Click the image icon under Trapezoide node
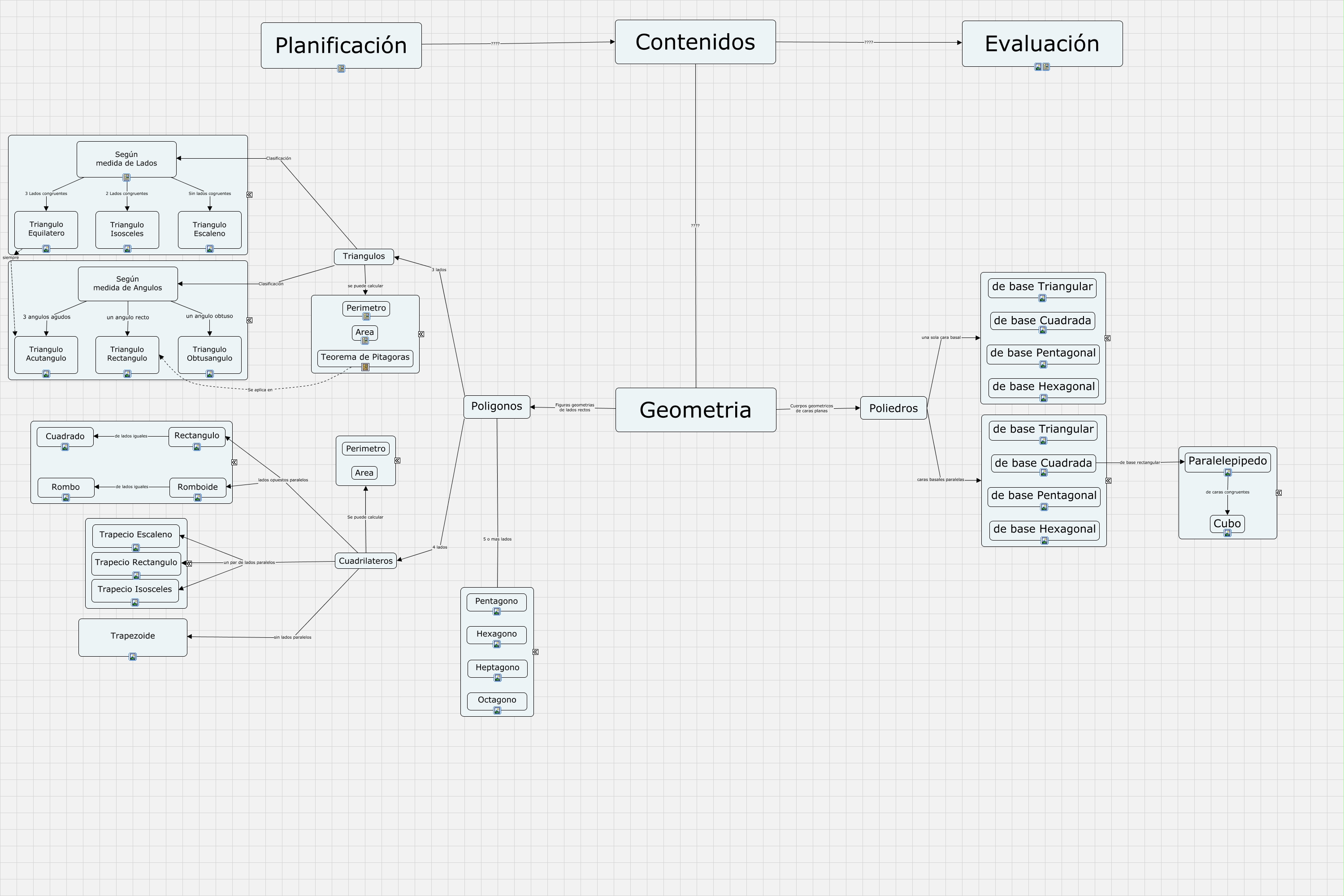This screenshot has height=896, width=1344. click(x=133, y=657)
